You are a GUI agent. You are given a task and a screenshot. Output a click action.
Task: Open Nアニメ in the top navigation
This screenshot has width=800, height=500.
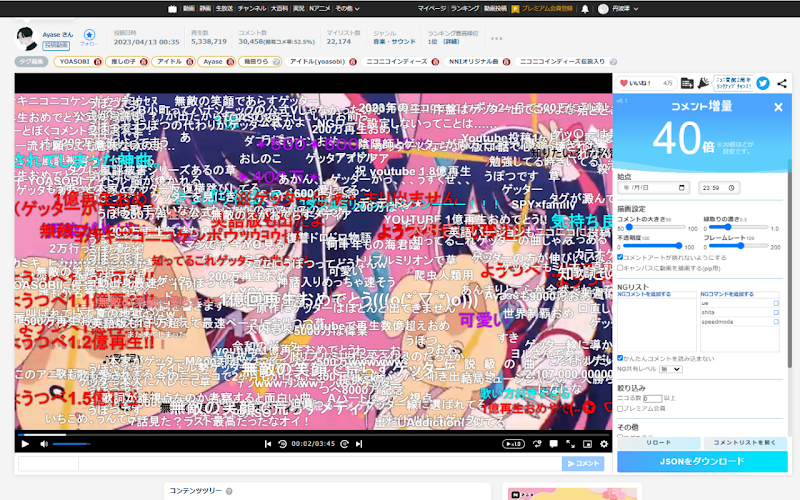click(x=319, y=9)
